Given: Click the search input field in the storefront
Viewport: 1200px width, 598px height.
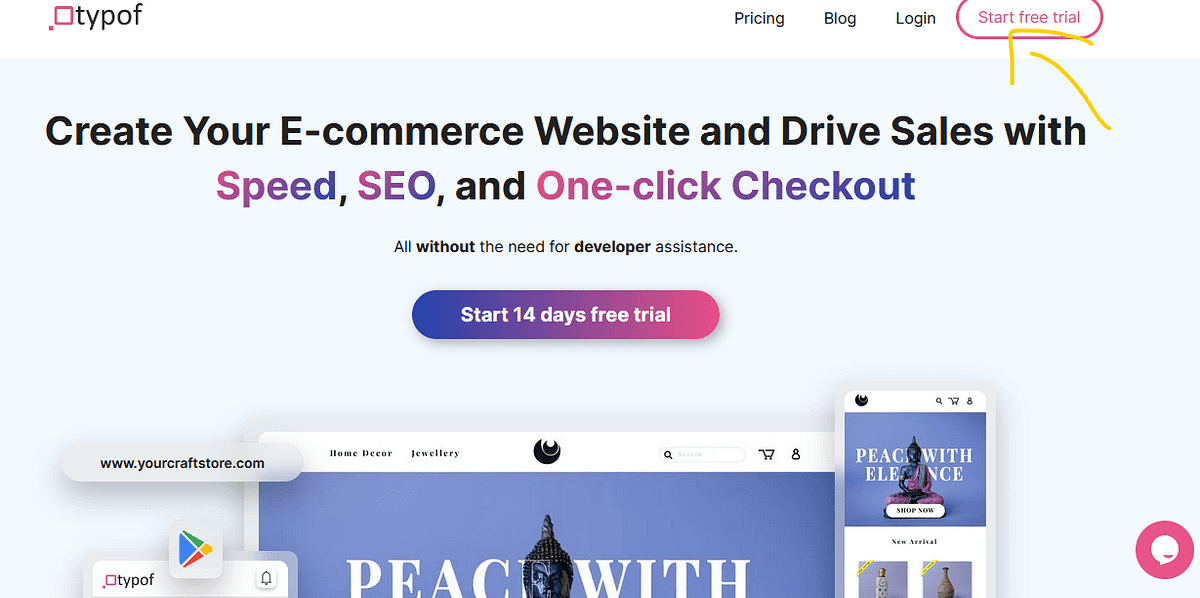Looking at the screenshot, I should 705,454.
